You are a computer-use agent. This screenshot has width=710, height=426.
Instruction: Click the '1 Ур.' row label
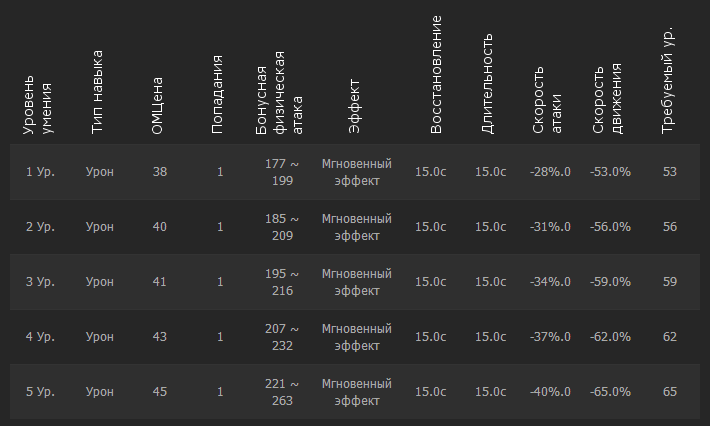40,172
